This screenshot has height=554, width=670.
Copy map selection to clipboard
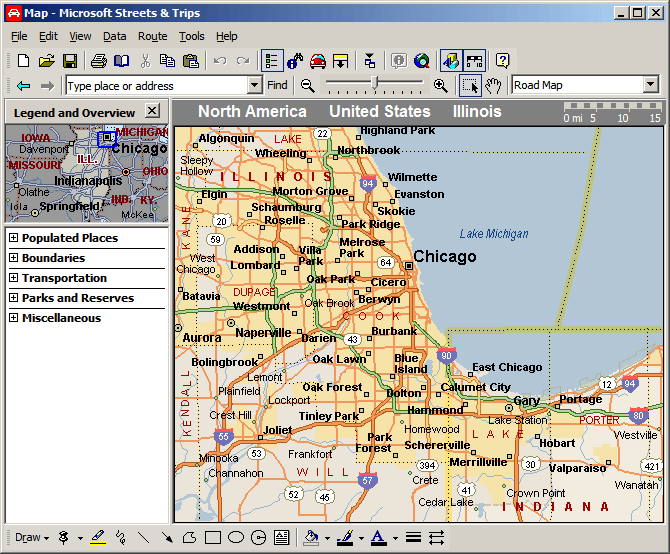pyautogui.click(x=167, y=61)
